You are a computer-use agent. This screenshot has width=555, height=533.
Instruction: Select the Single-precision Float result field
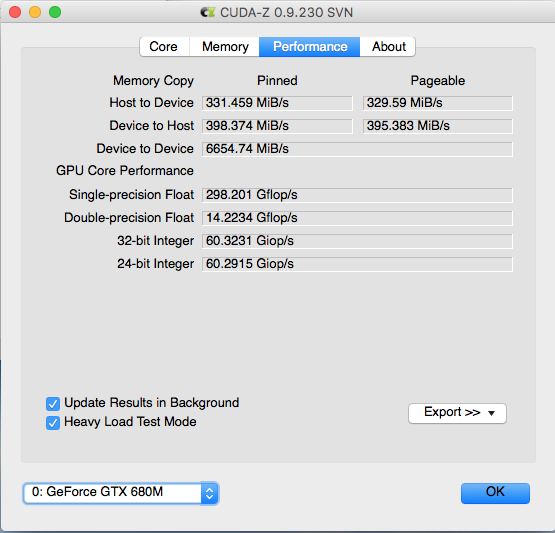pyautogui.click(x=357, y=195)
